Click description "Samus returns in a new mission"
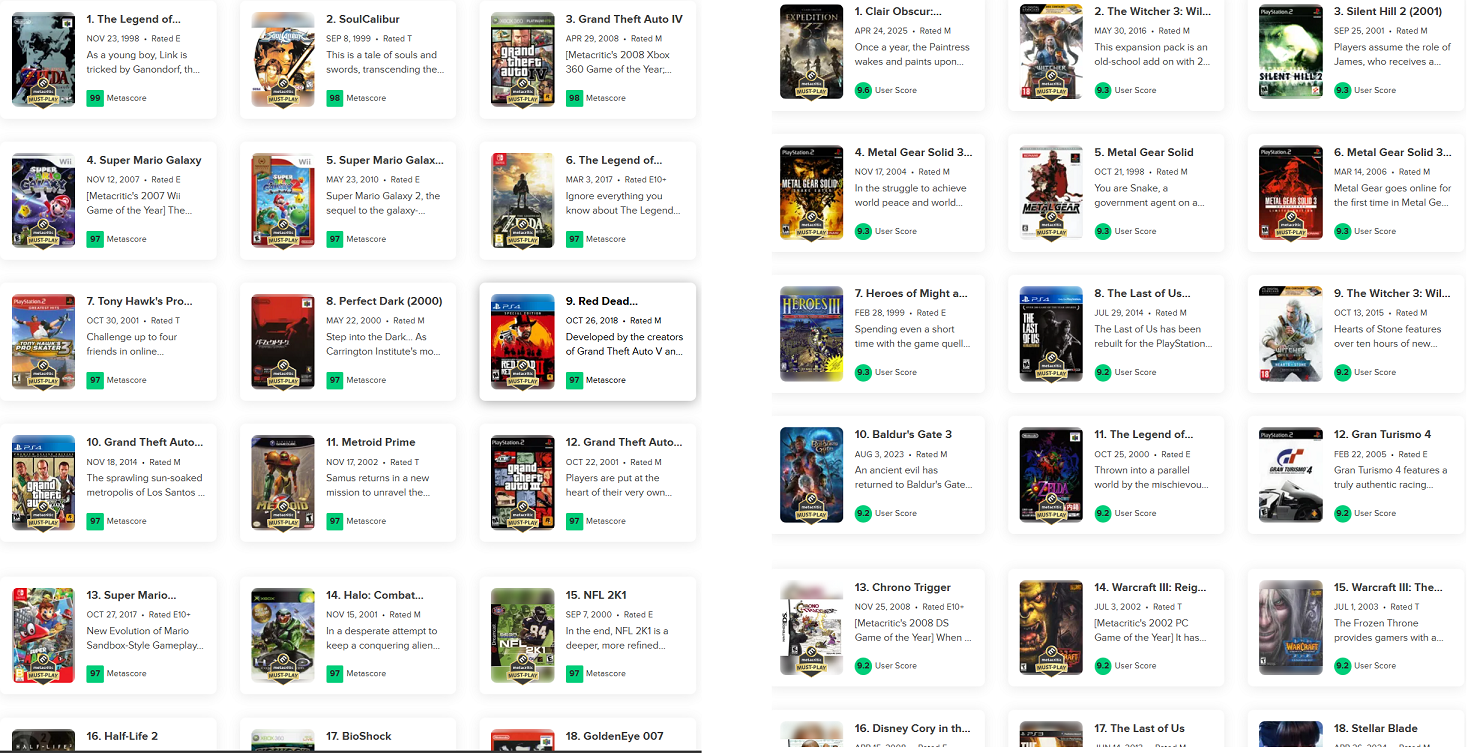Image resolution: width=1480 pixels, height=753 pixels. pos(378,485)
